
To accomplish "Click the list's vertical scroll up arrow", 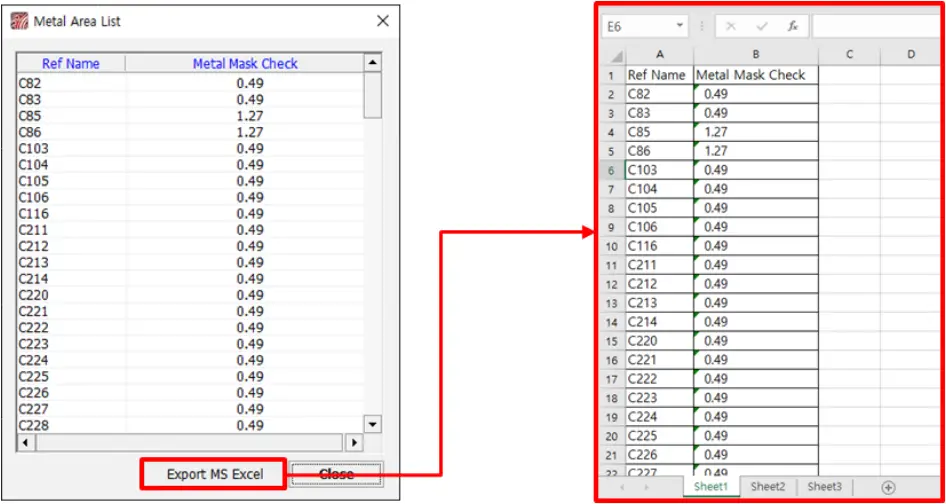I will pos(373,63).
